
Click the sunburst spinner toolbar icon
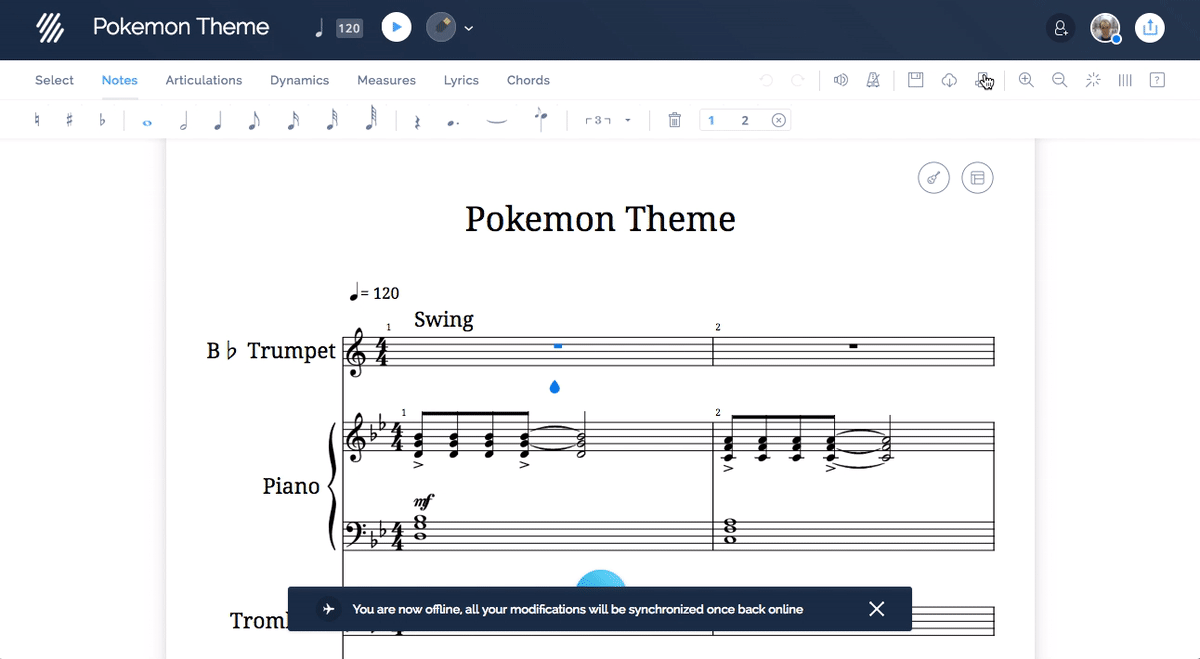click(x=1093, y=80)
